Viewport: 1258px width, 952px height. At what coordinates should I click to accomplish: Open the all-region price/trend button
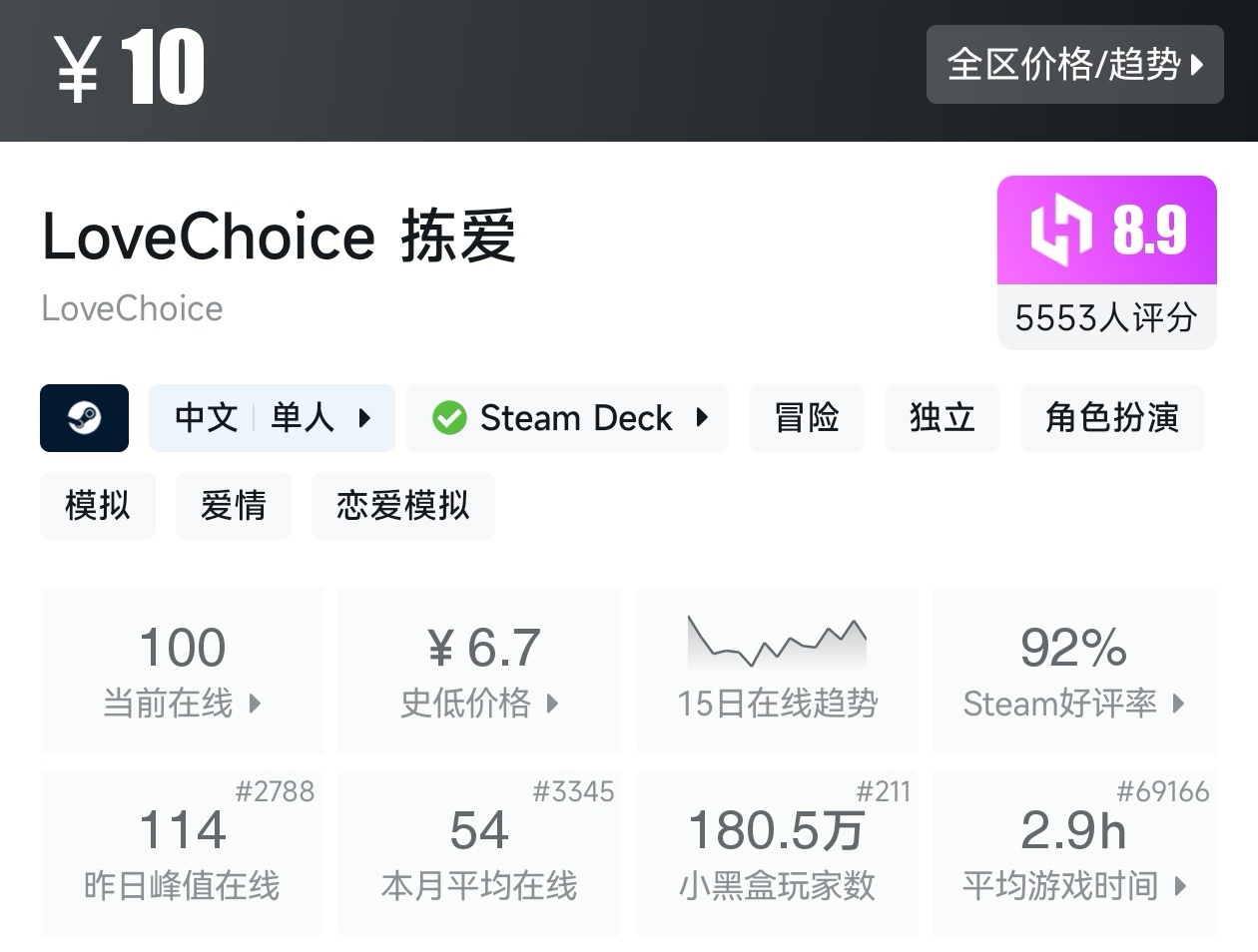coord(1074,65)
